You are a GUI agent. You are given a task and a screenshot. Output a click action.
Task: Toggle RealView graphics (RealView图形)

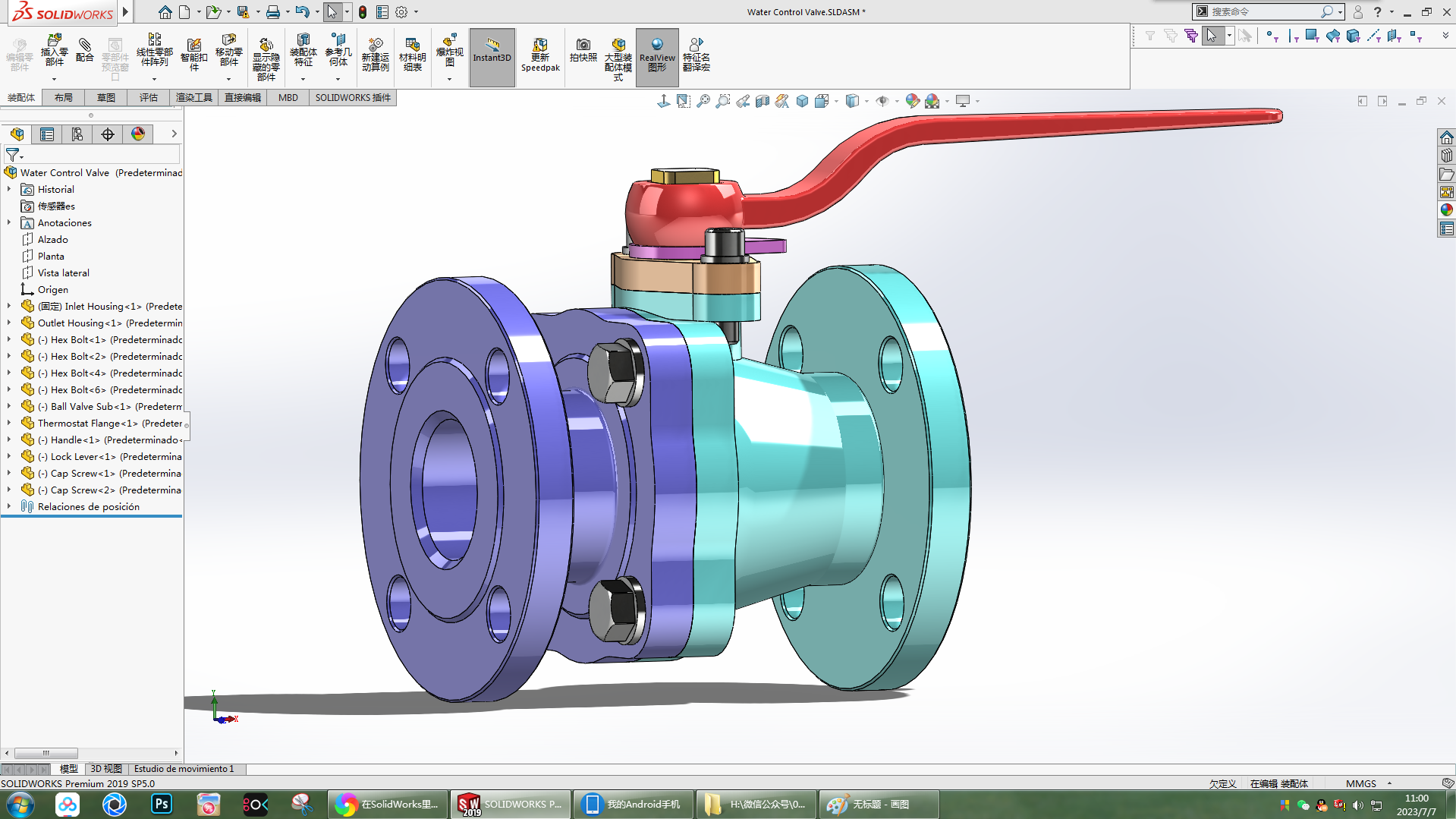click(x=656, y=55)
